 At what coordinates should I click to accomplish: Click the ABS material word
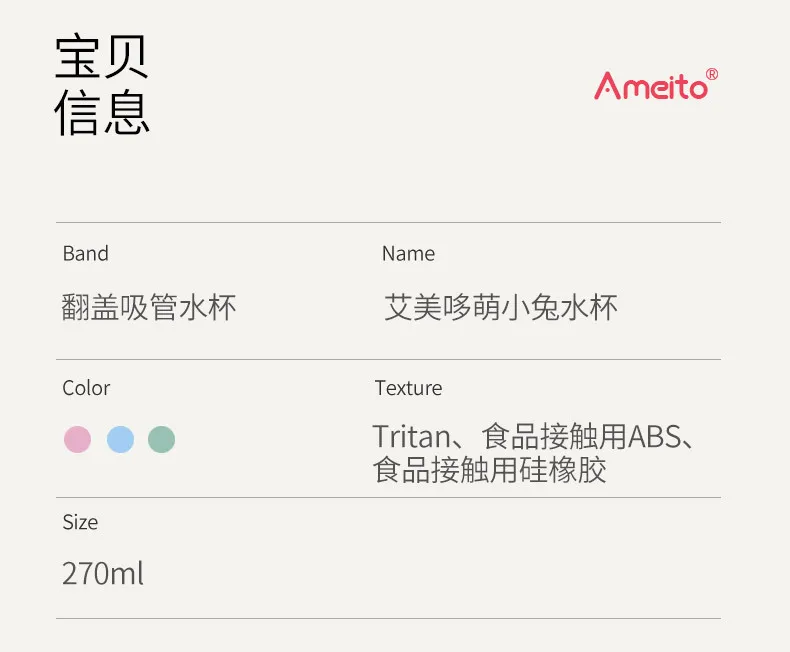tap(655, 436)
